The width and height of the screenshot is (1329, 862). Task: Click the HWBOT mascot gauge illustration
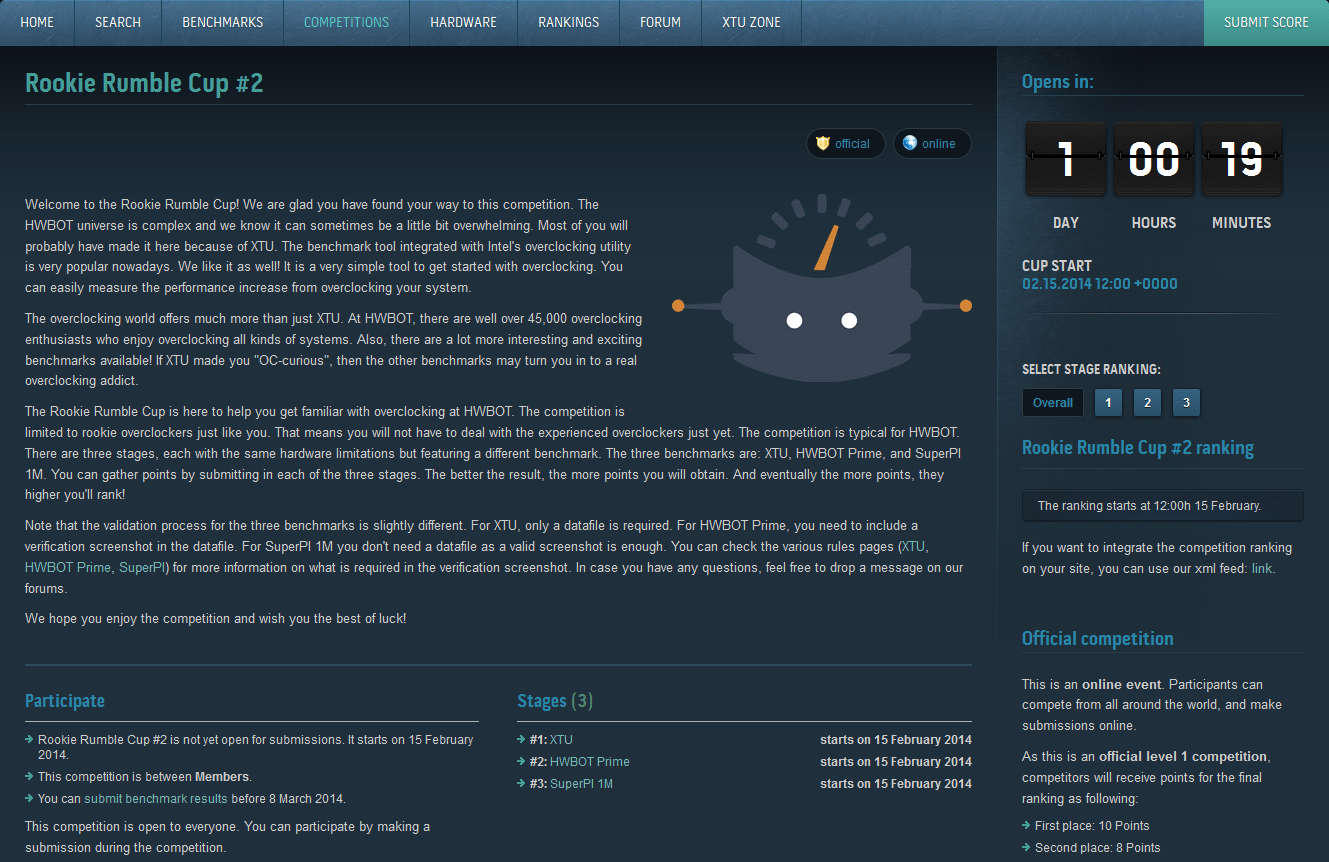point(821,289)
